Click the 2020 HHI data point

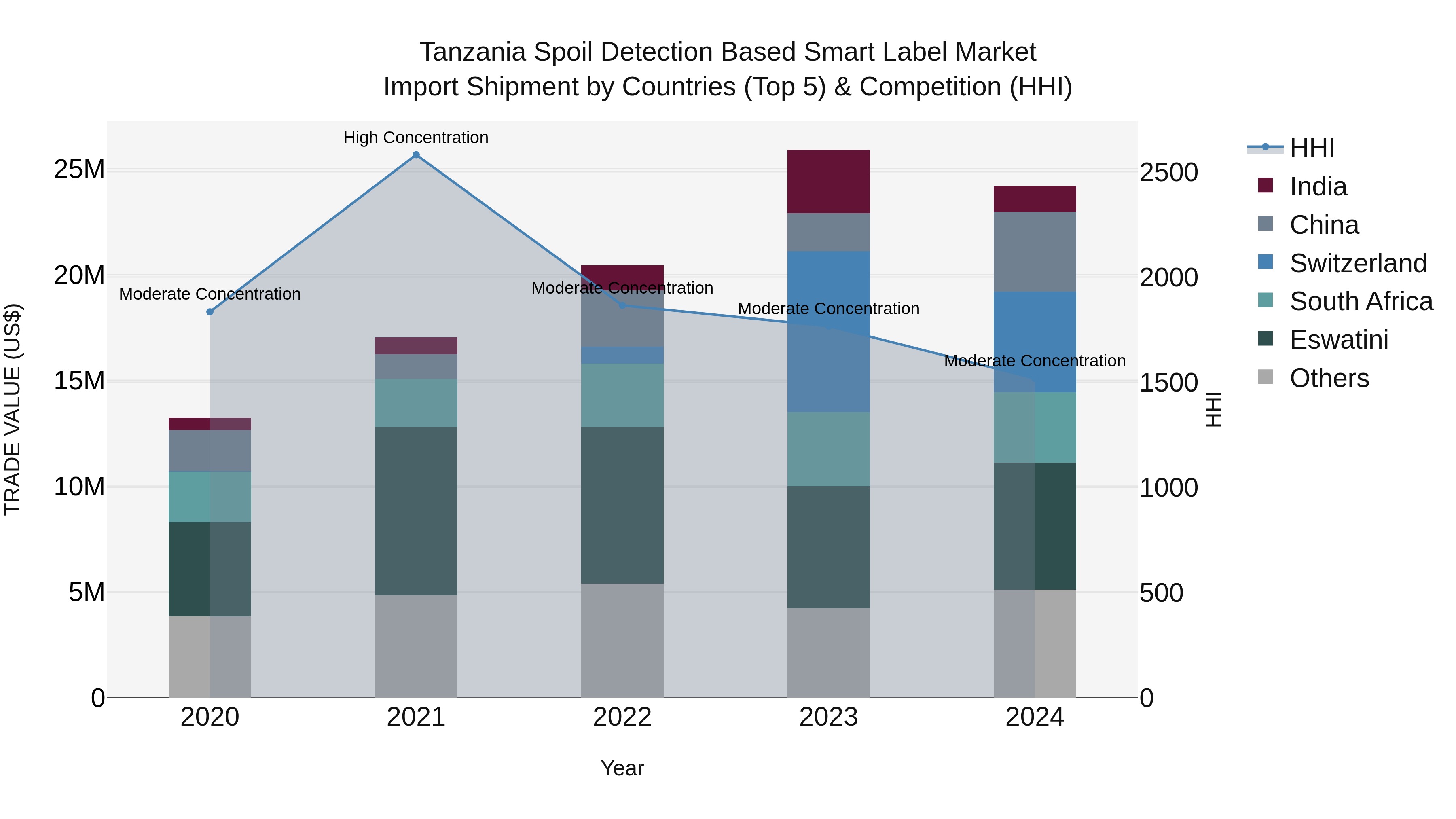coord(210,312)
